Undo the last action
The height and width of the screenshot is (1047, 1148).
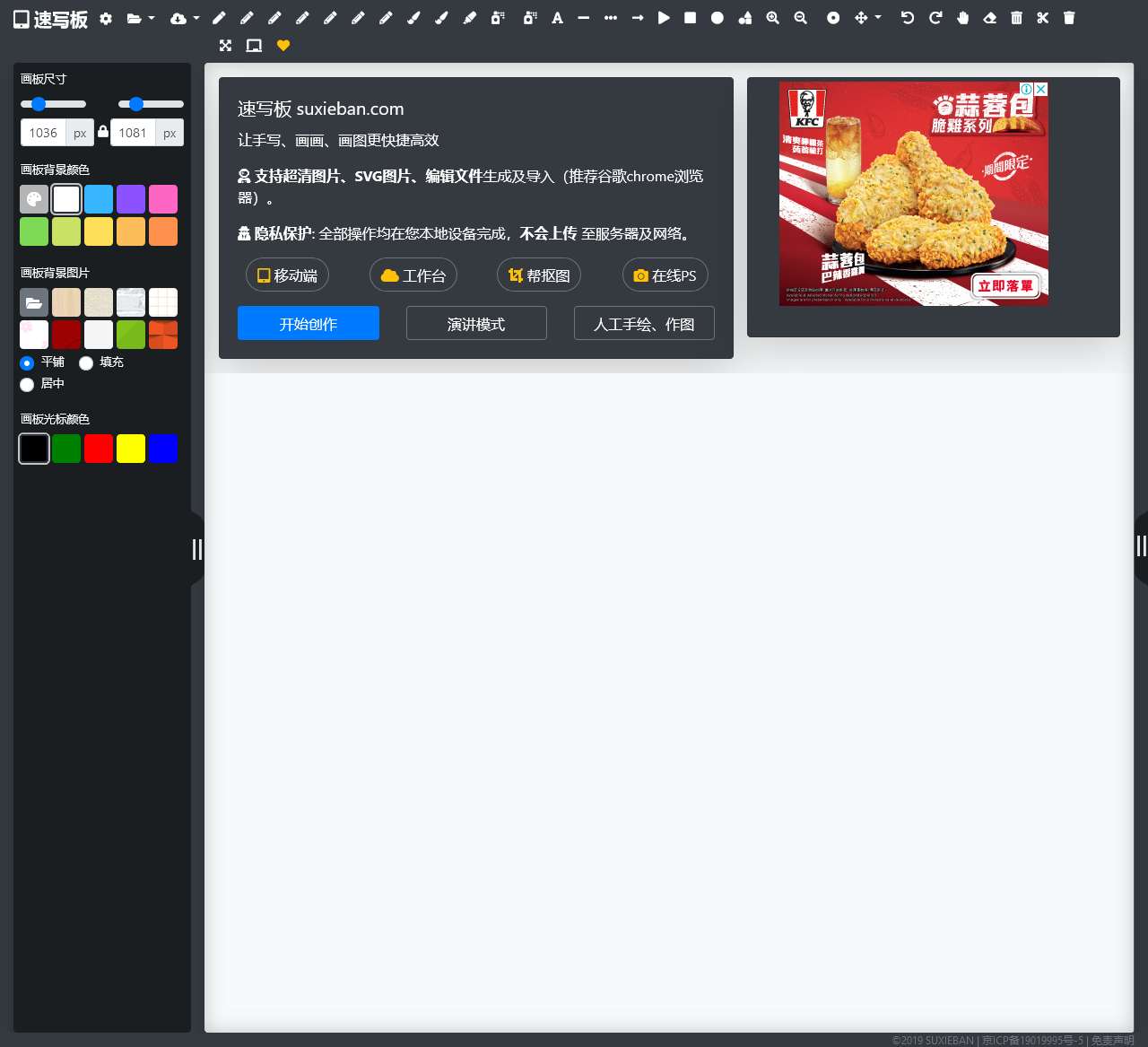click(x=908, y=18)
